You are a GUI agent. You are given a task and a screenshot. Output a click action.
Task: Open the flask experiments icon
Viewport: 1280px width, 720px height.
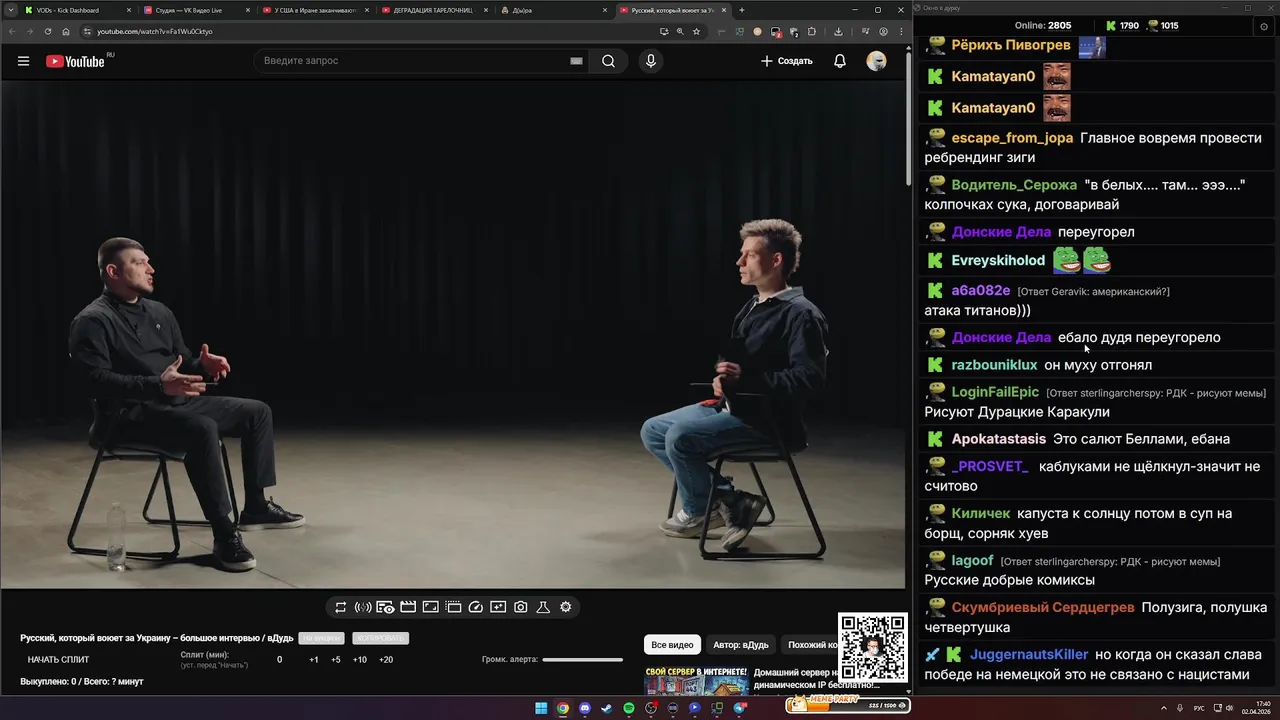tap(543, 607)
